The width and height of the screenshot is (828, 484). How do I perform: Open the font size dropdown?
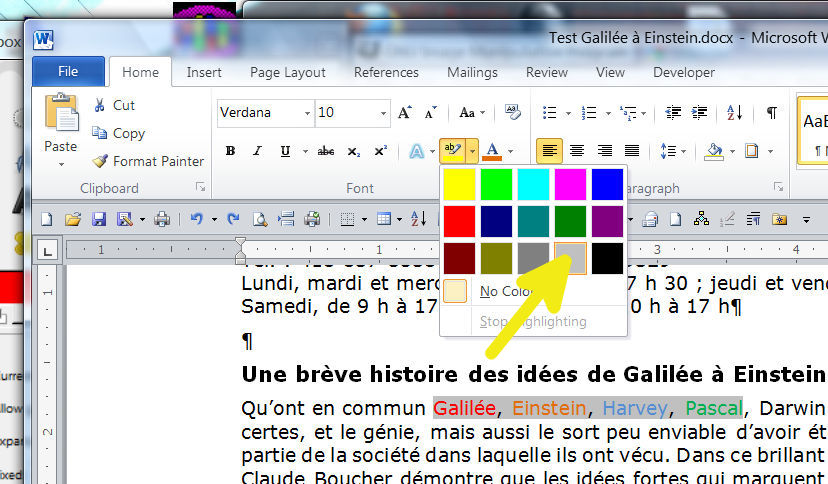click(383, 113)
